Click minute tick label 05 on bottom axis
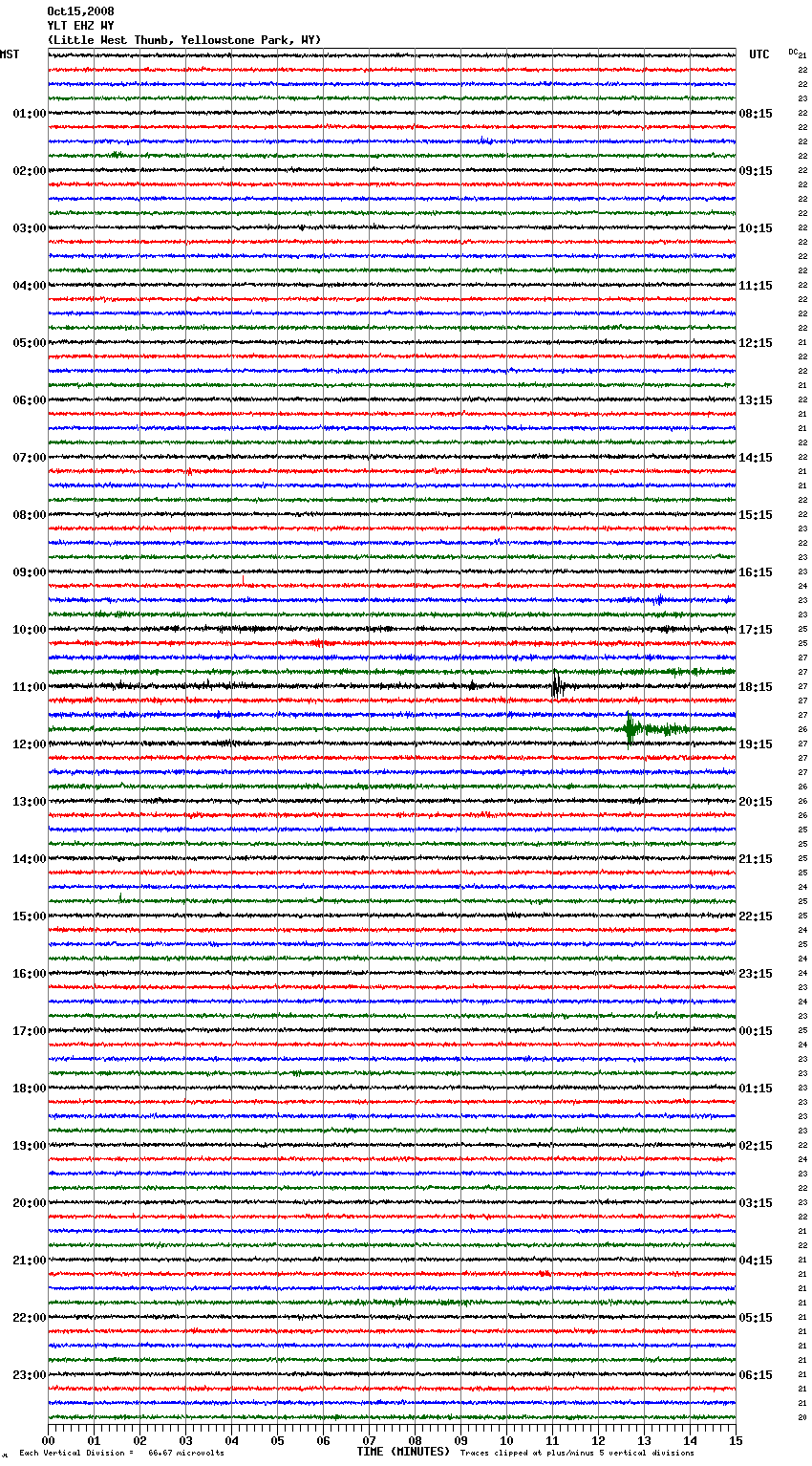Image resolution: width=812 pixels, height=1466 pixels. click(x=277, y=1440)
